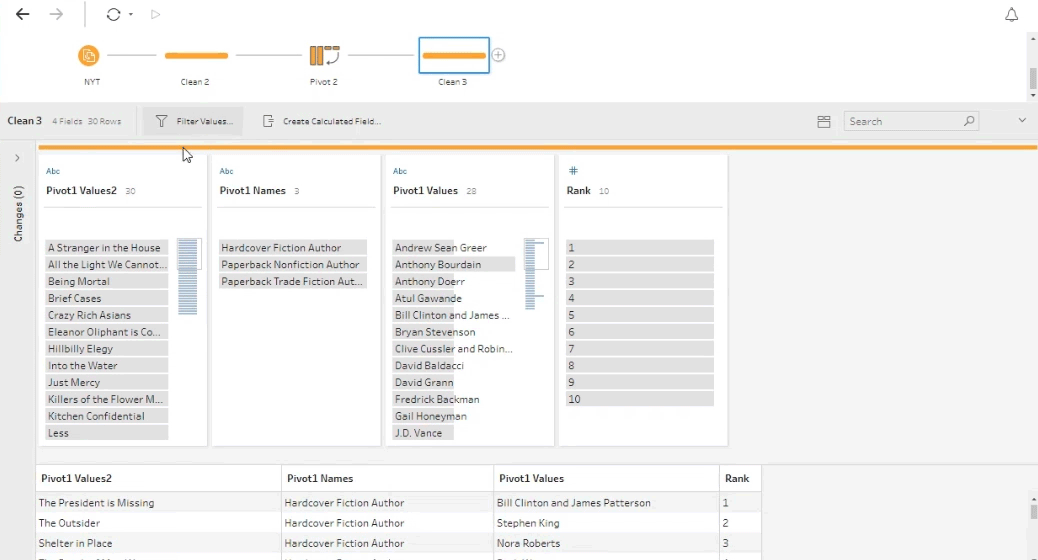Collapse the profile pane with chevron

1022,121
